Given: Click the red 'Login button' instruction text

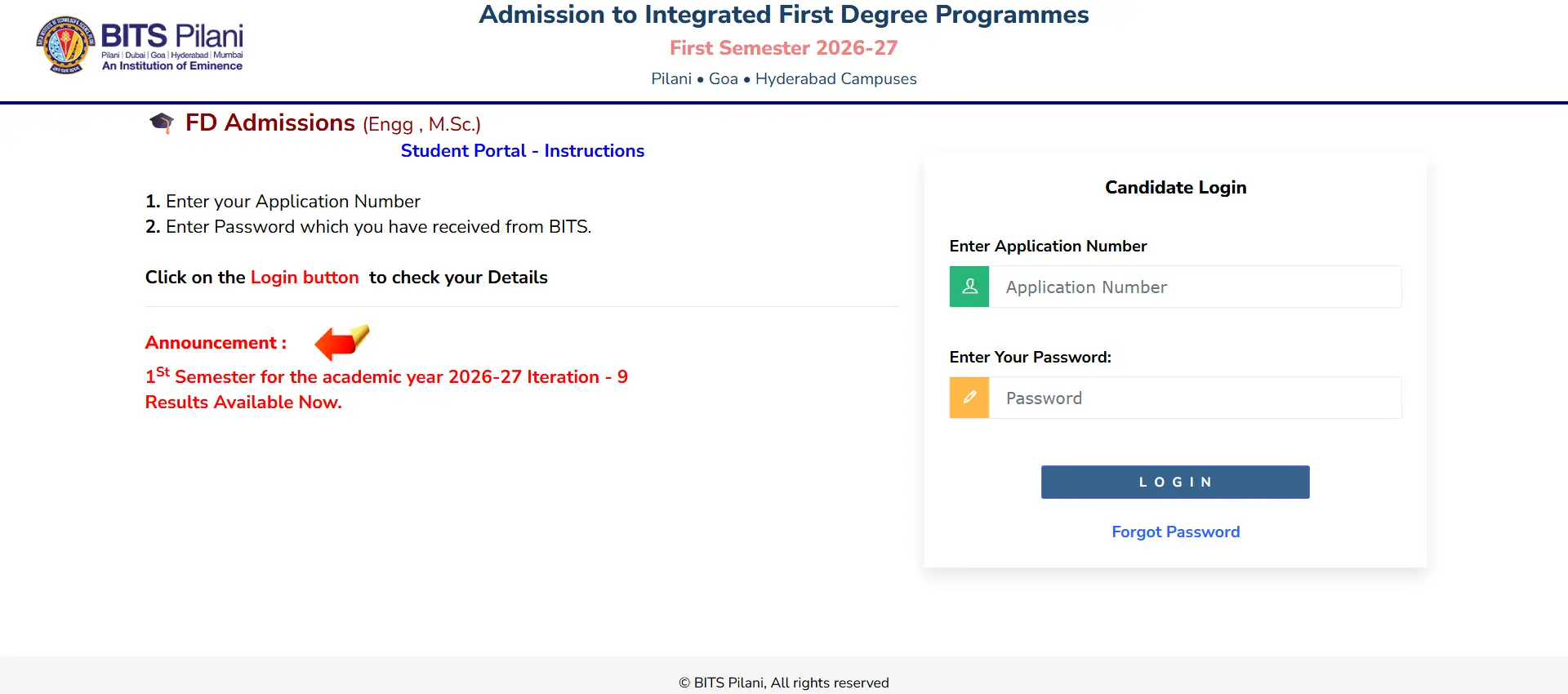Looking at the screenshot, I should pyautogui.click(x=305, y=278).
